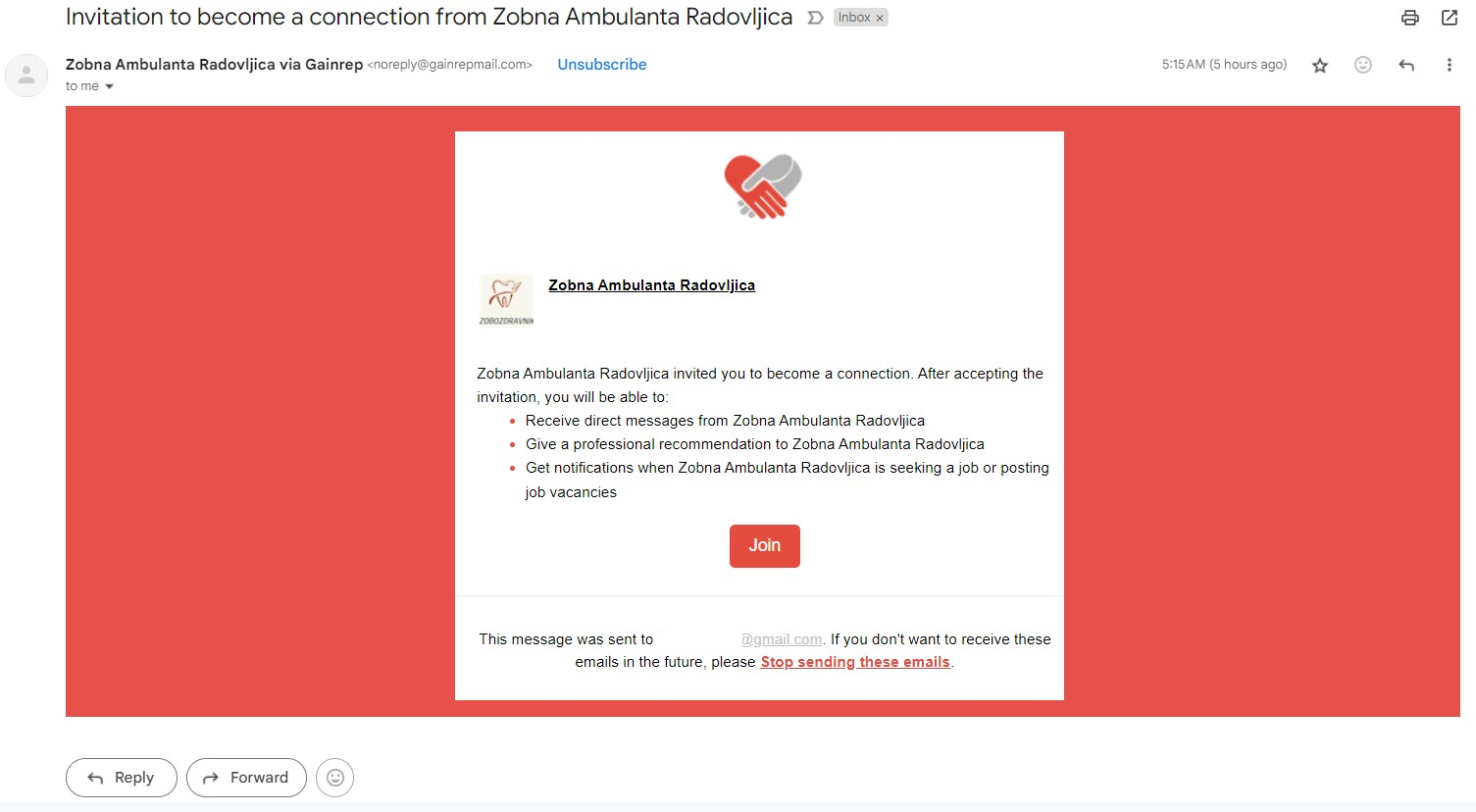The height and width of the screenshot is (812, 1476).
Task: Click the Unsubscribe link
Action: [x=602, y=65]
